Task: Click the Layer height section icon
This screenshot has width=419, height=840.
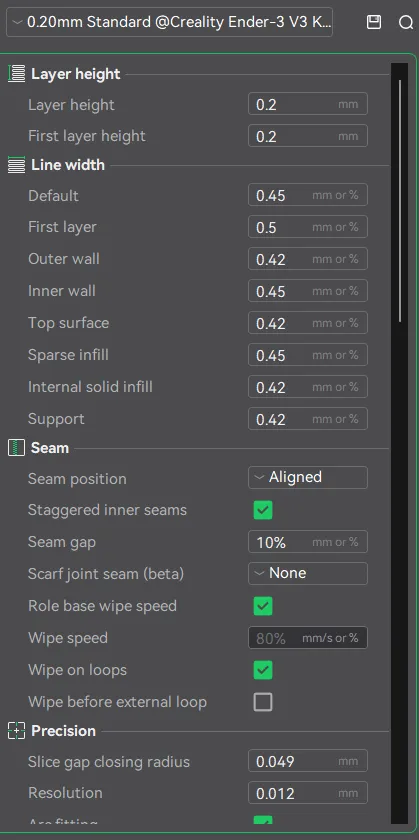Action: tap(17, 74)
